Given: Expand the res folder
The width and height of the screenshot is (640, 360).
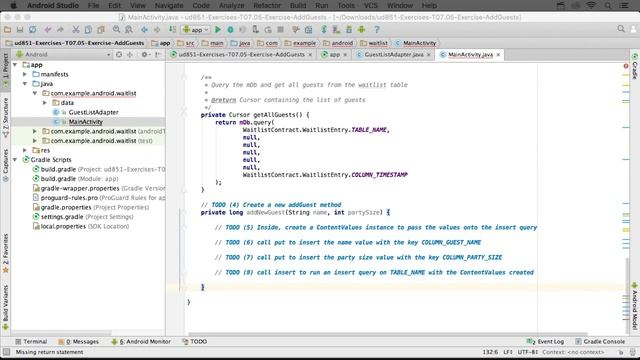Looking at the screenshot, I should 25,150.
